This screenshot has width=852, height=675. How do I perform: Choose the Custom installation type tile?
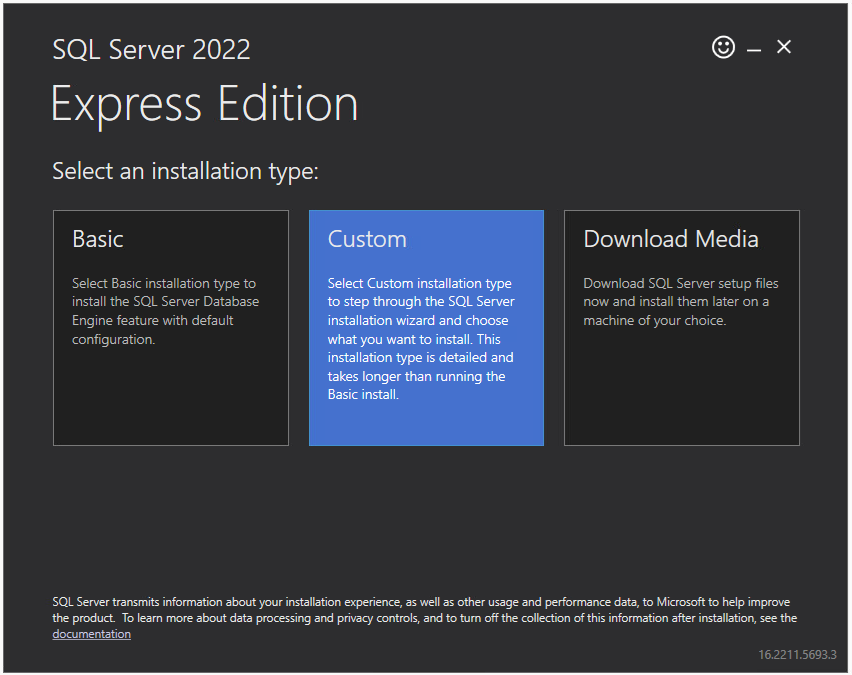click(x=426, y=327)
